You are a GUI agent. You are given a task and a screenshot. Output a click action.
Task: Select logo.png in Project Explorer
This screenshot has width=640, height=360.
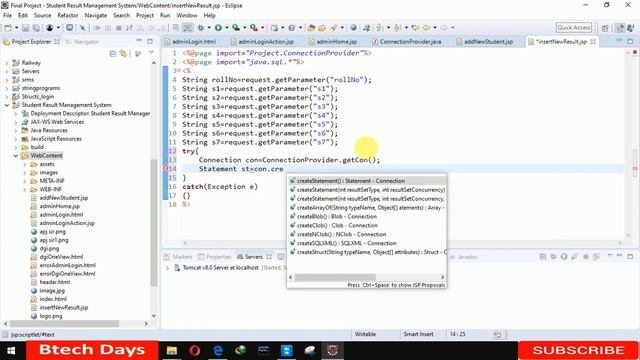point(51,316)
